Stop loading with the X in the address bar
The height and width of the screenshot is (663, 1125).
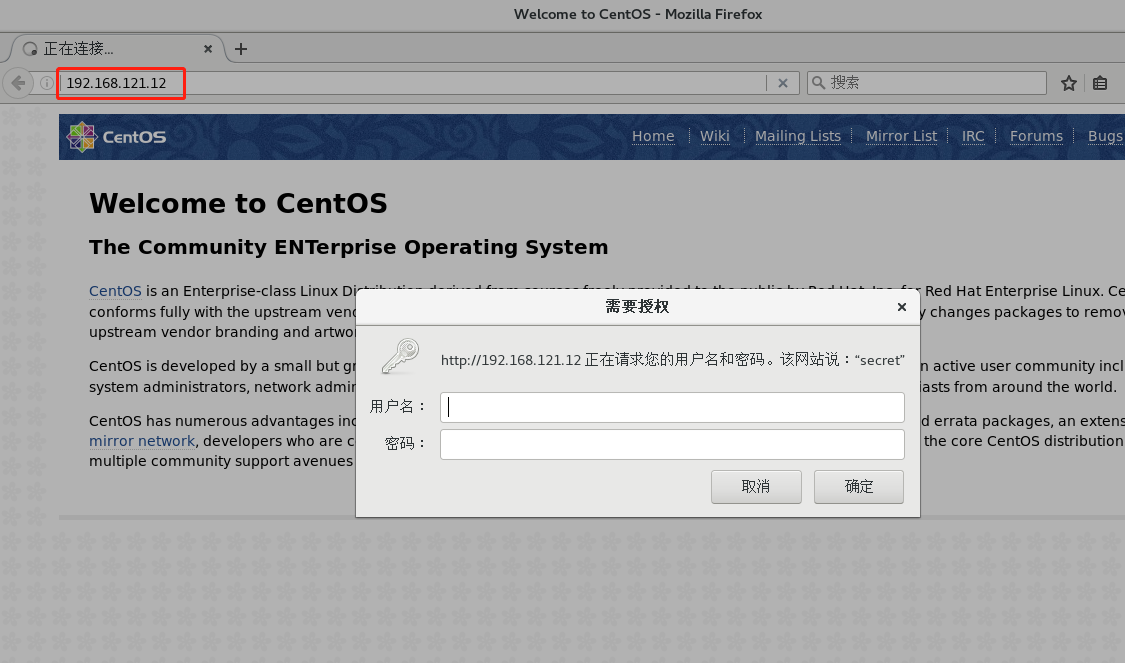[x=783, y=83]
